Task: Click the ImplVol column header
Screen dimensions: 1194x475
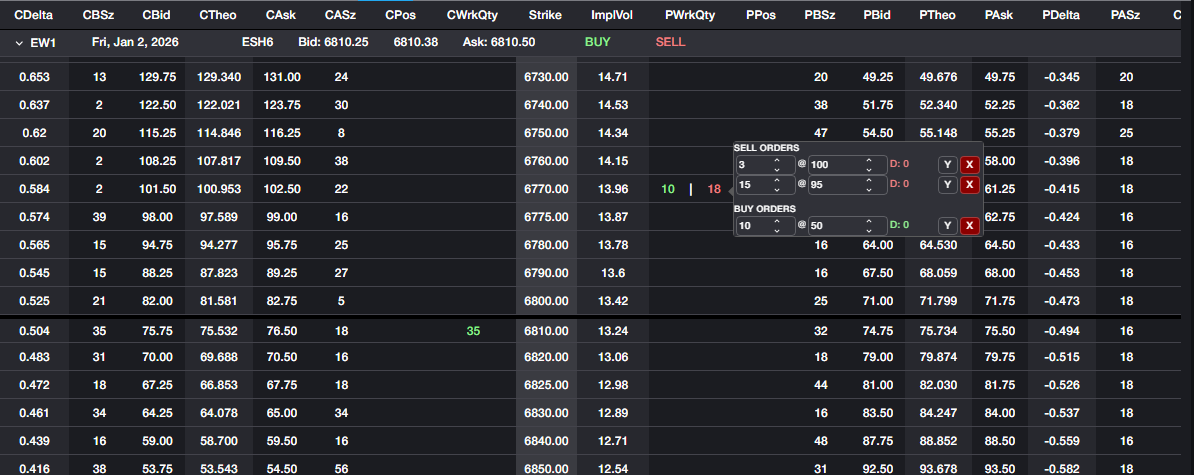Action: point(610,16)
